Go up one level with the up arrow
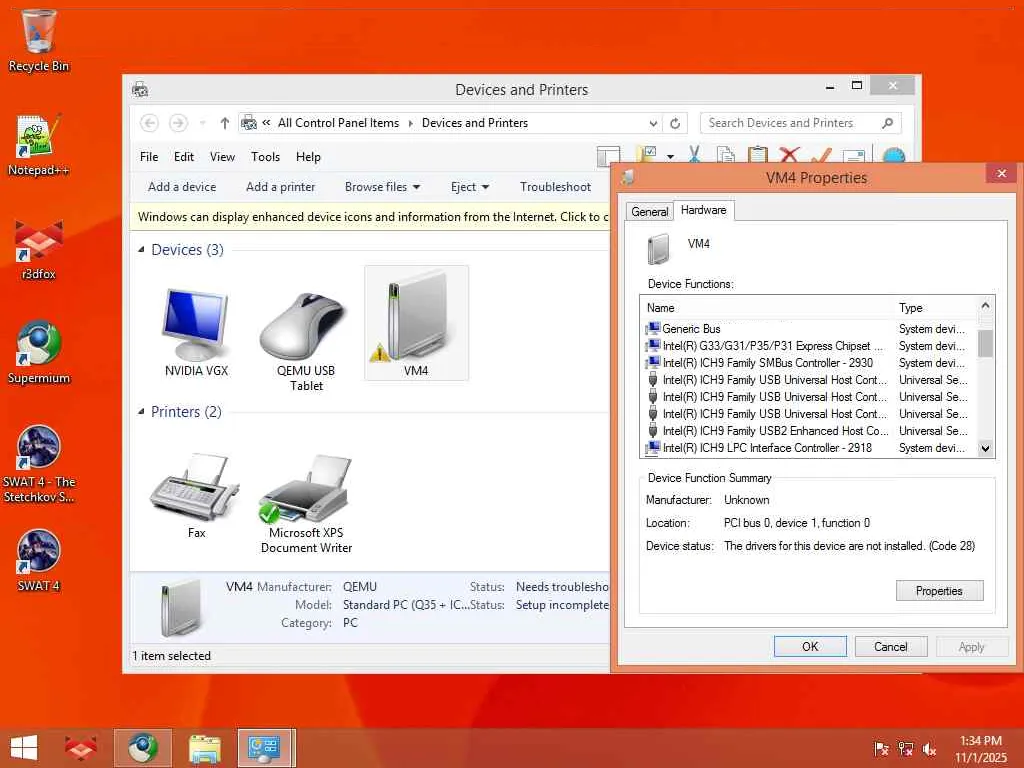This screenshot has width=1024, height=768. tap(225, 123)
